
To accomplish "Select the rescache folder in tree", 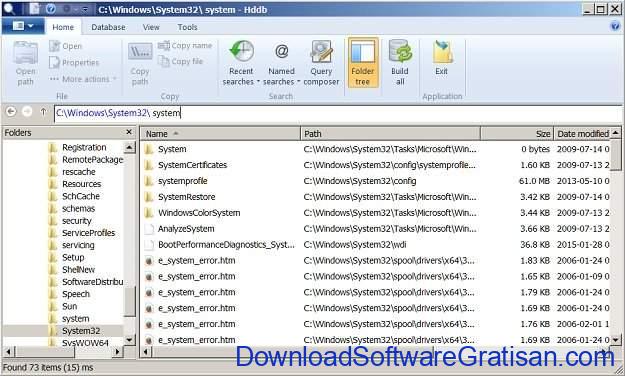I will click(x=72, y=172).
